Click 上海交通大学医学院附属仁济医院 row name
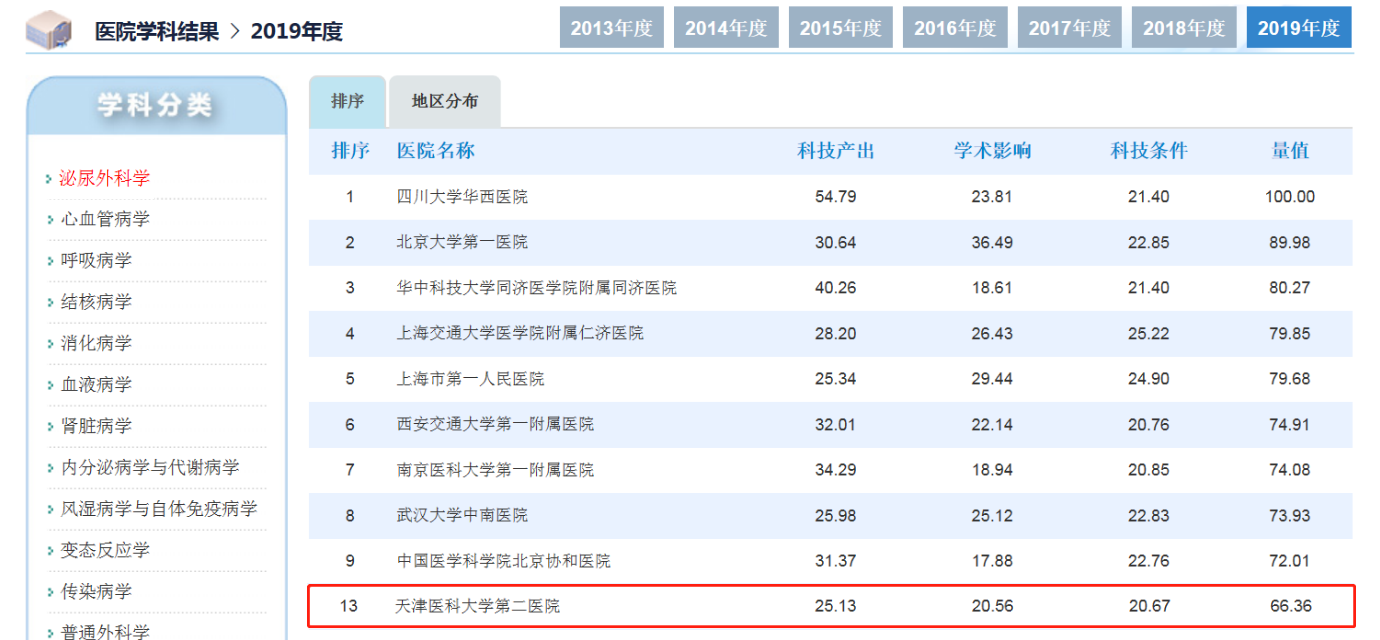This screenshot has height=640, width=1380. 520,333
